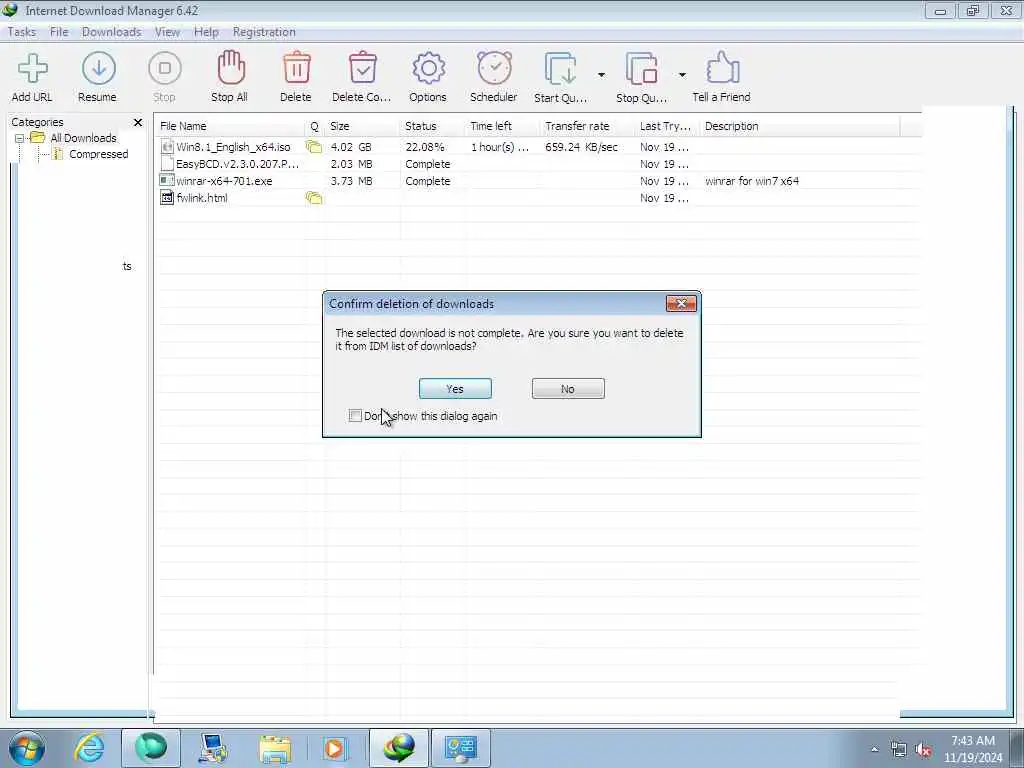
Task: Click the Stop Queue icon
Action: point(642,69)
